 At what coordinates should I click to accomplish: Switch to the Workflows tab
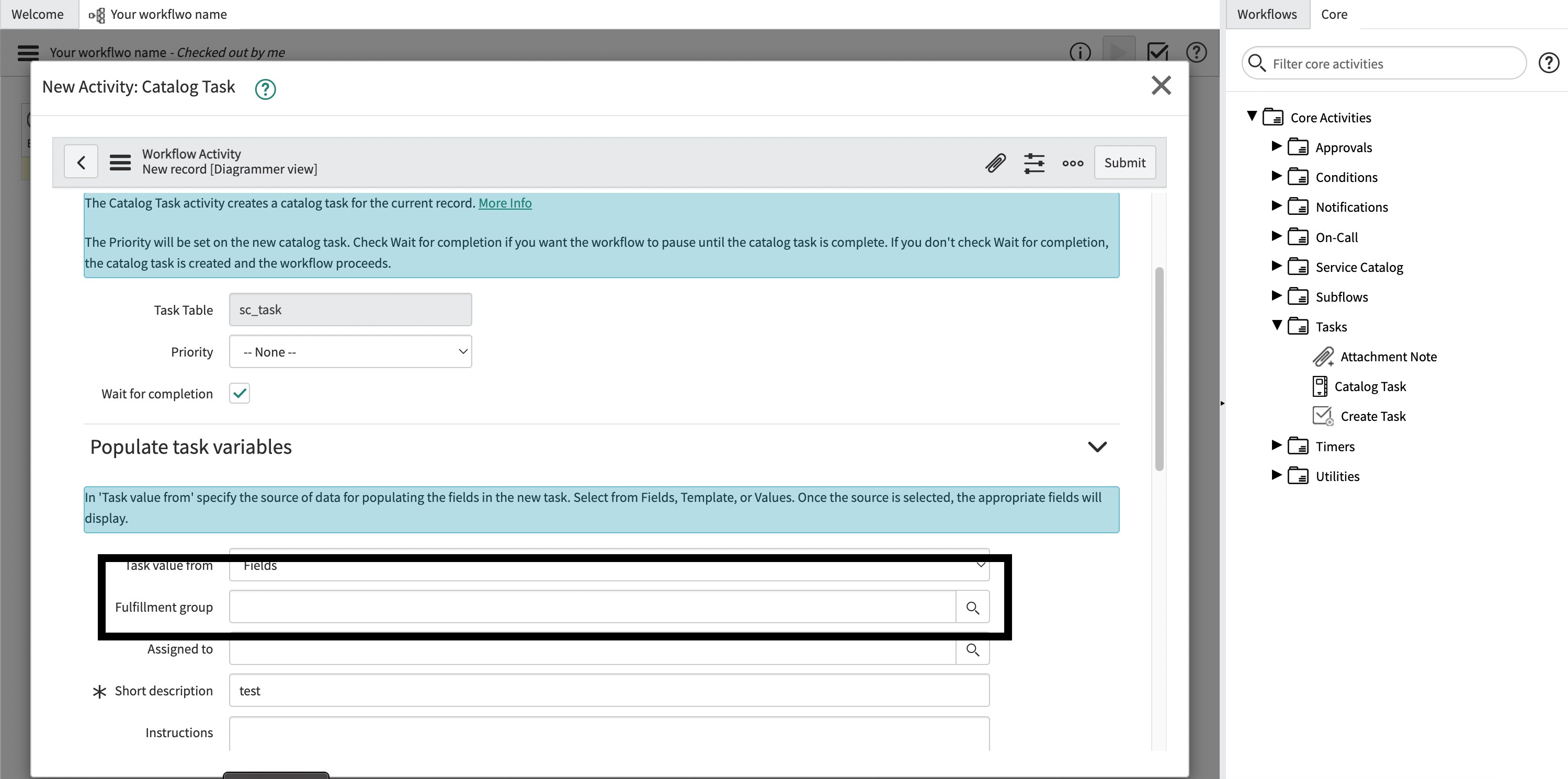coord(1266,14)
